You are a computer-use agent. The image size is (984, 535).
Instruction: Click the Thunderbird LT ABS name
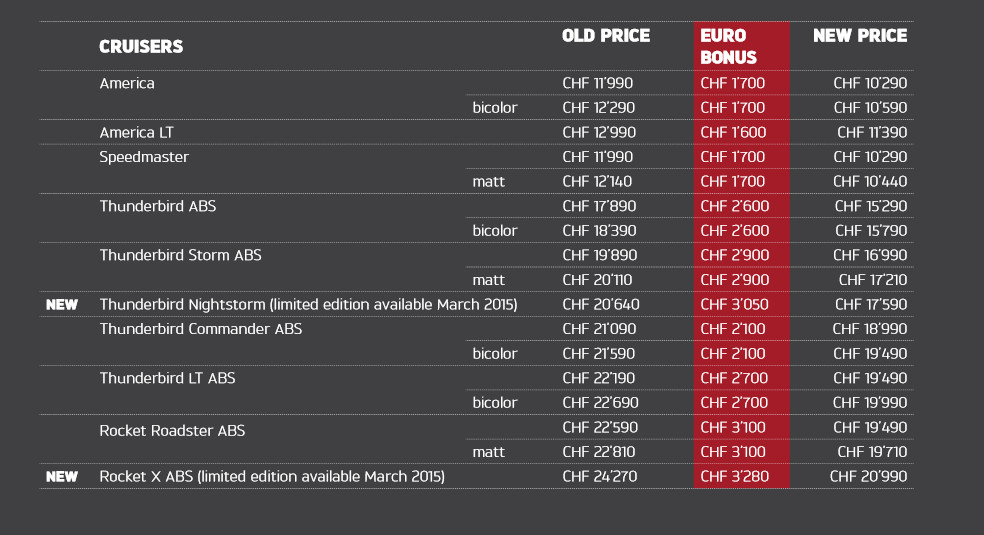click(167, 378)
